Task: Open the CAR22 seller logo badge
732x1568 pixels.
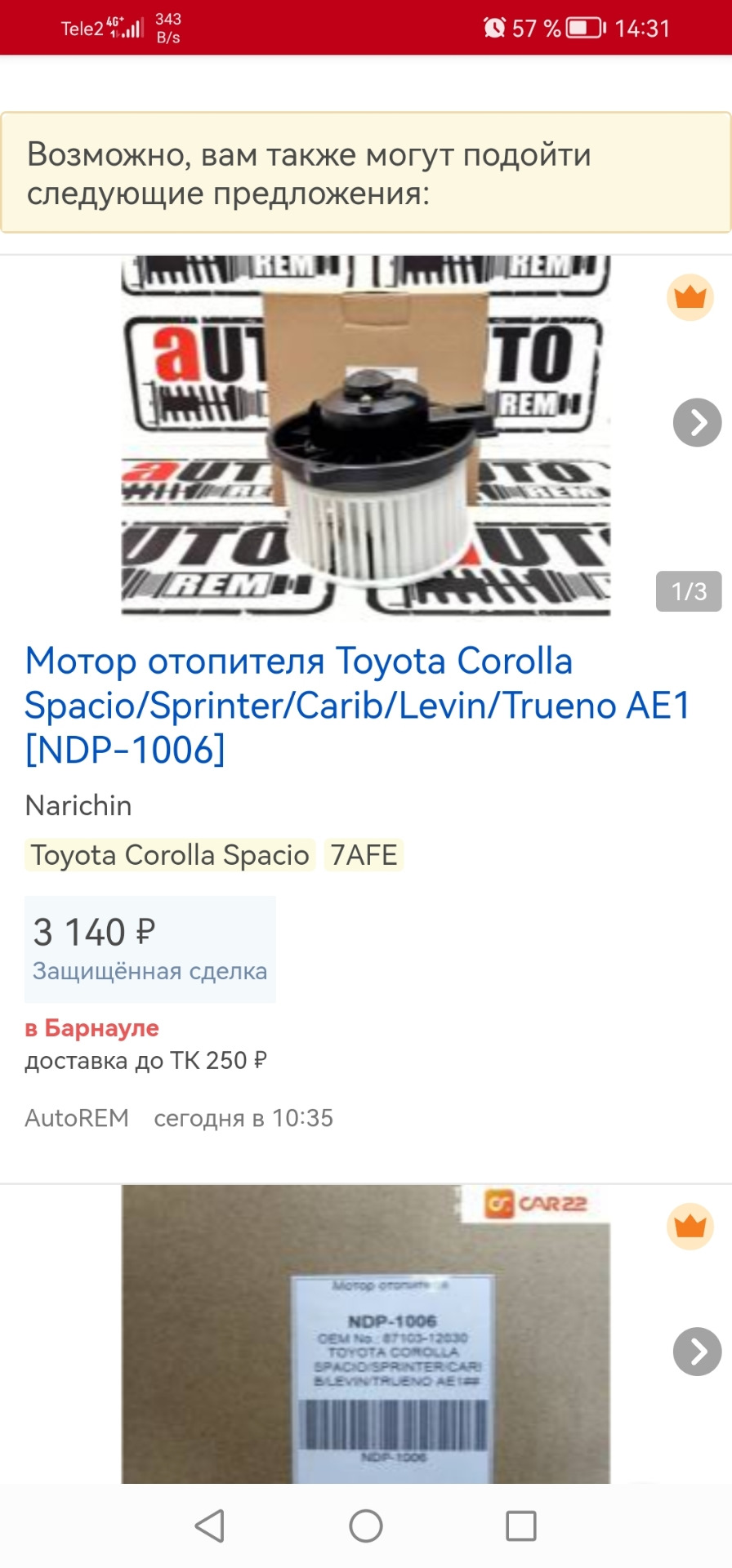Action: pos(536,1204)
